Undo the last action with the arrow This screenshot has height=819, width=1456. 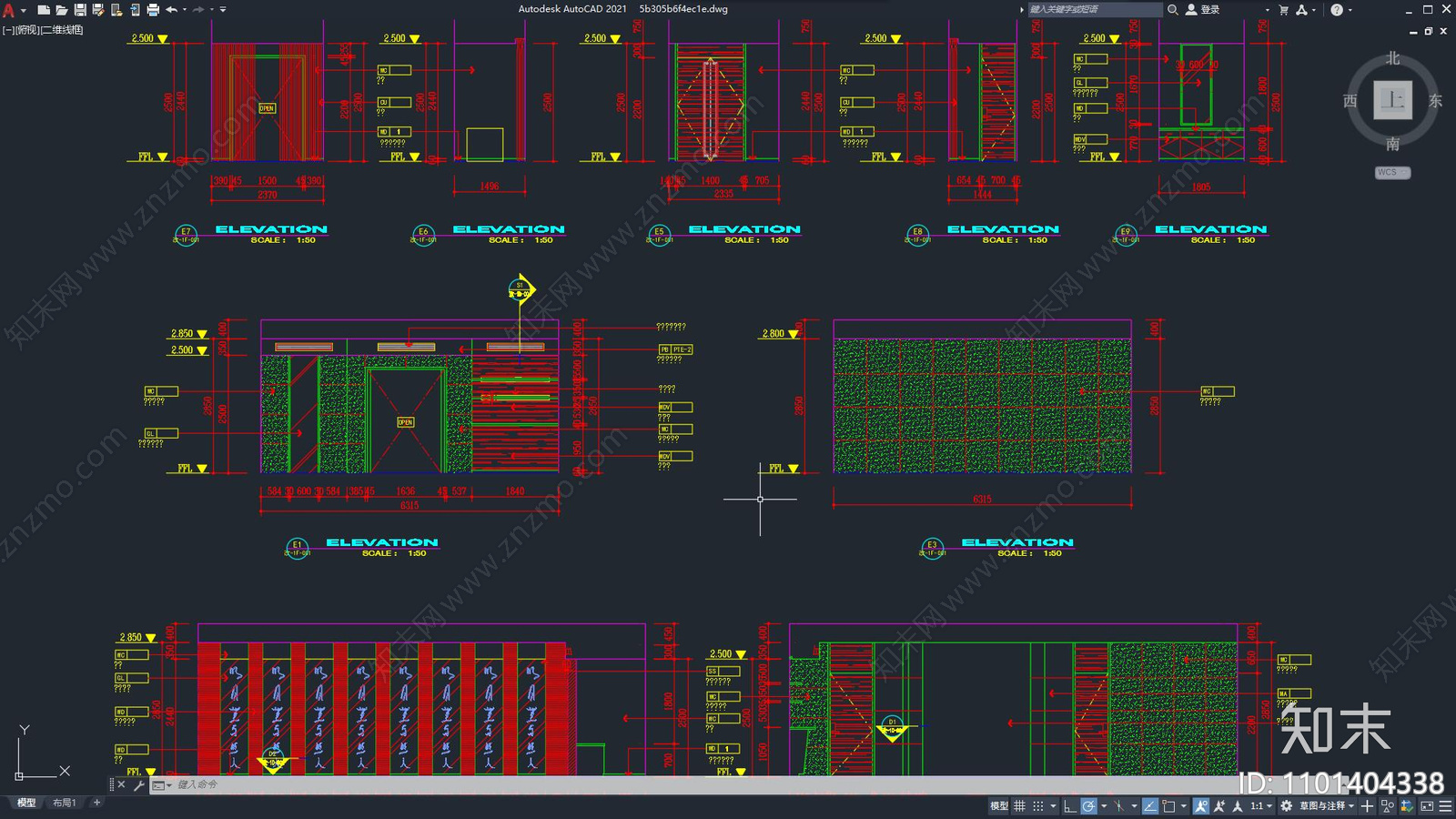171,10
